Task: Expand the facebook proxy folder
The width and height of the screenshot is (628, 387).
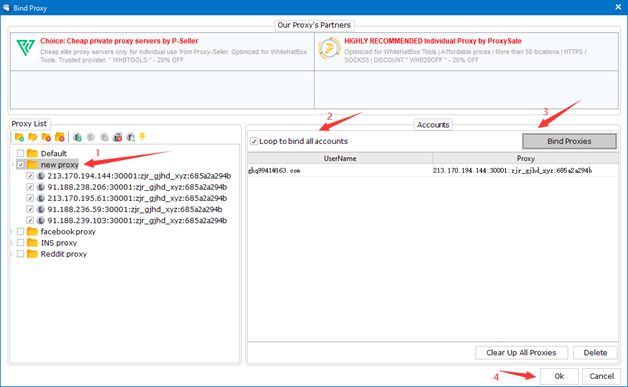Action: pyautogui.click(x=12, y=232)
